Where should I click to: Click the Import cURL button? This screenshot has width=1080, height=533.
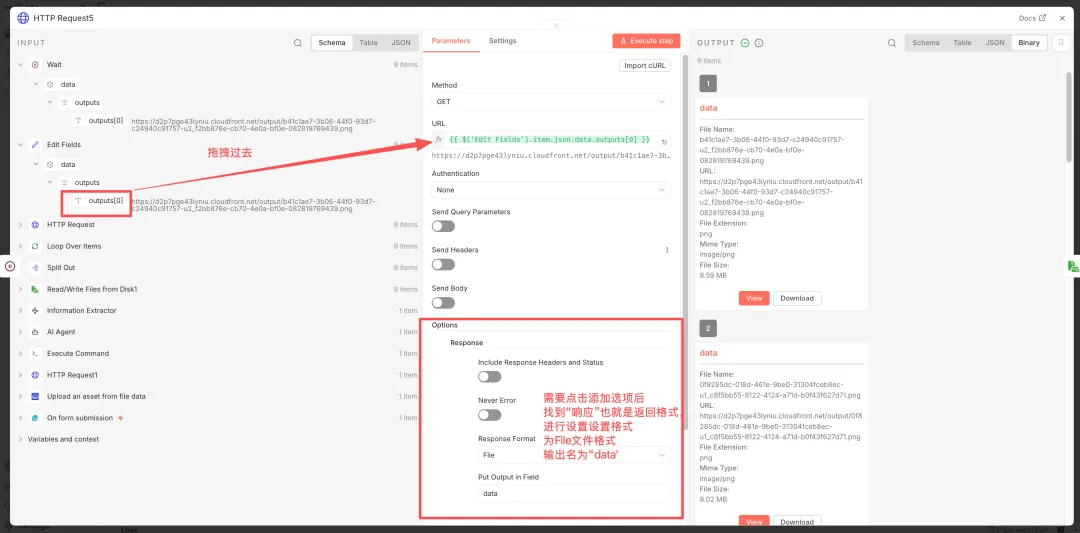[x=645, y=65]
